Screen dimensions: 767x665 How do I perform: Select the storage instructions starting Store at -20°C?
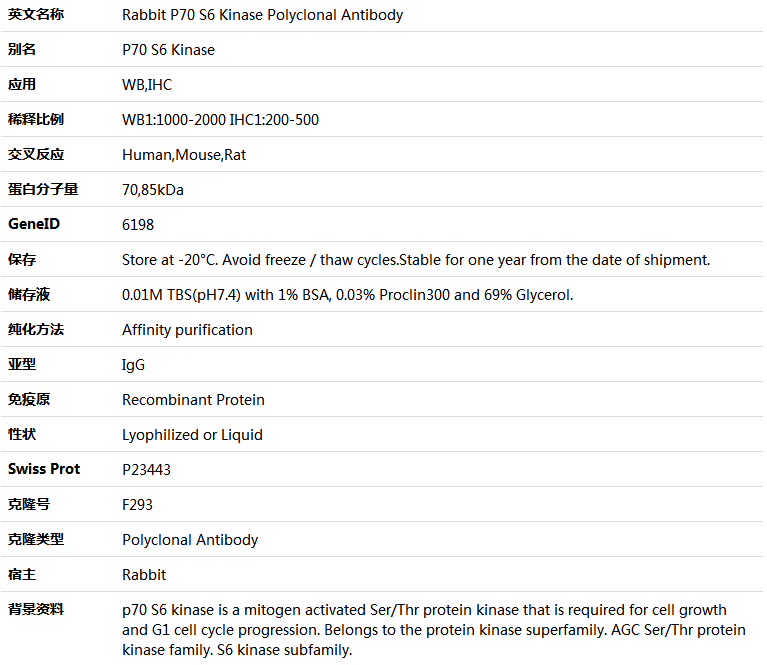pos(416,260)
